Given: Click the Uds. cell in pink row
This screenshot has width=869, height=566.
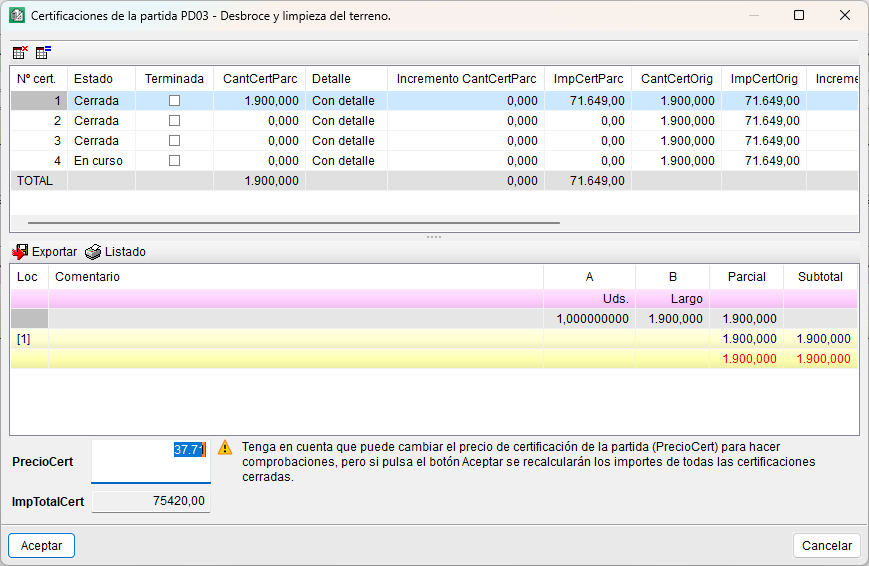Looking at the screenshot, I should point(590,299).
